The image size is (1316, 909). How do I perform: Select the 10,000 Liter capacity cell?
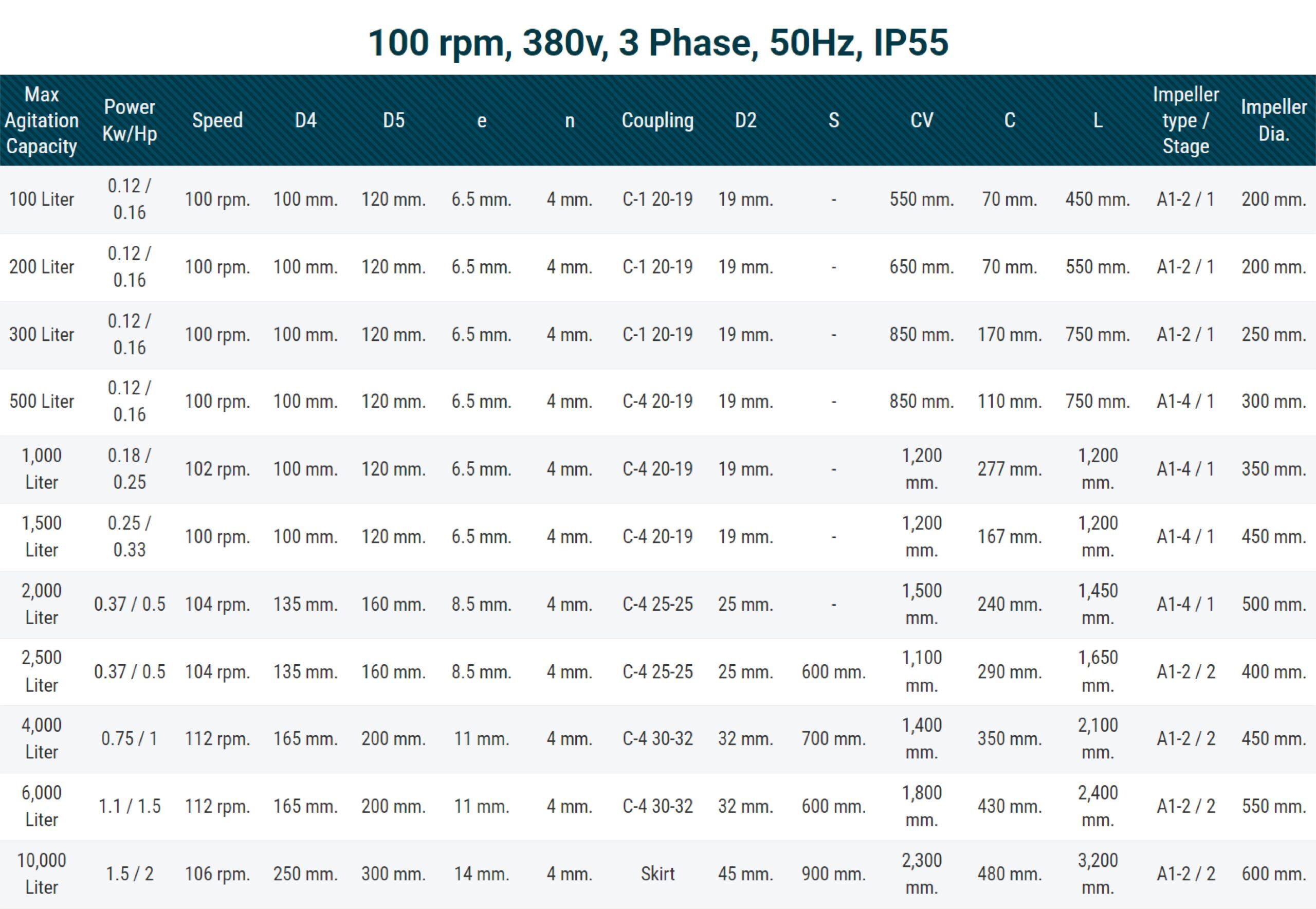(x=42, y=873)
